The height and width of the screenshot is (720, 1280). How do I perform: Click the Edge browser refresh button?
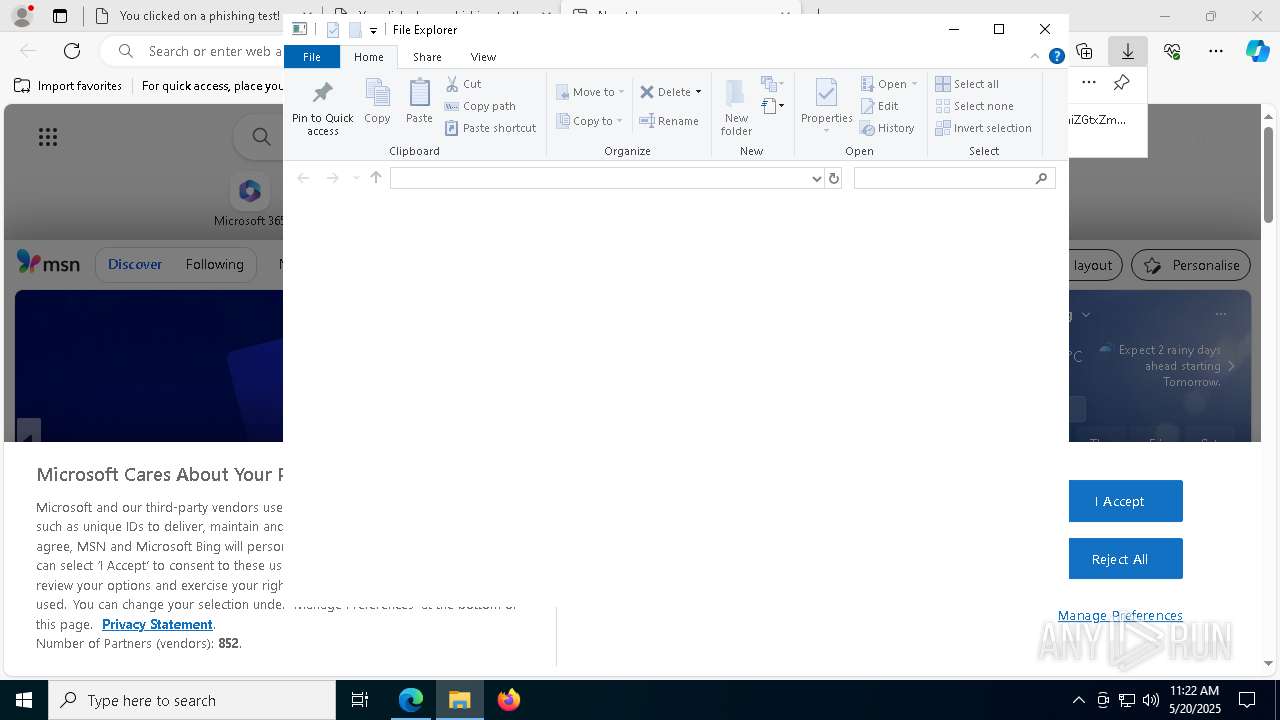[72, 50]
